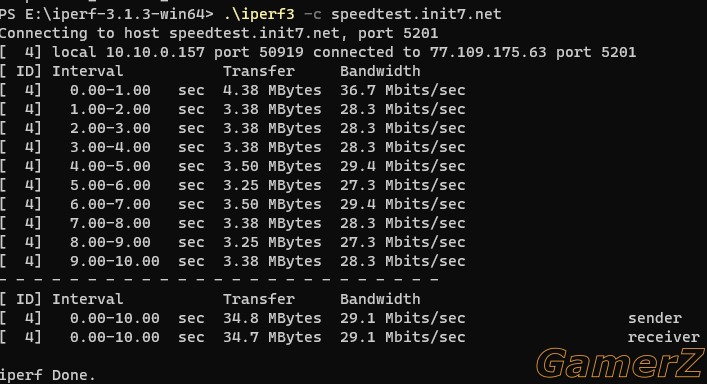Screen dimensions: 707x384
Task: Click the 9.00-10.00 interval row
Action: pos(233,261)
